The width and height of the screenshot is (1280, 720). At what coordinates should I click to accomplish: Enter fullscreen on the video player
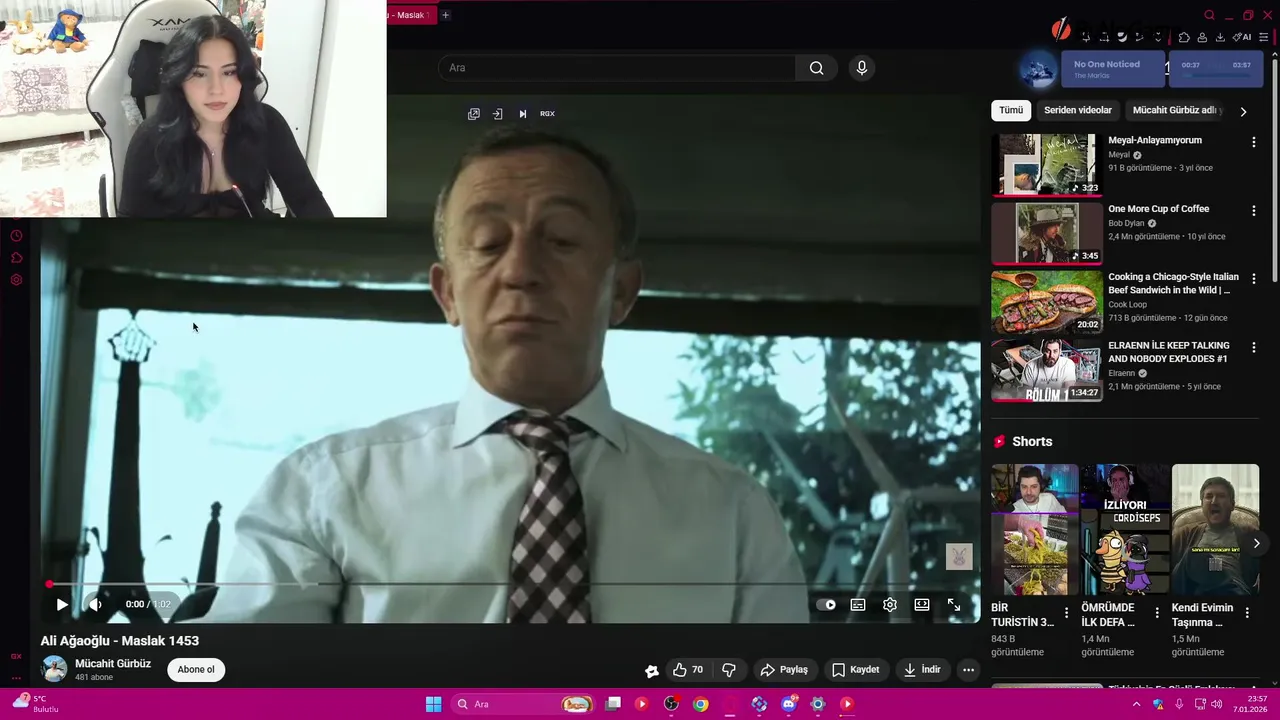pyautogui.click(x=954, y=604)
